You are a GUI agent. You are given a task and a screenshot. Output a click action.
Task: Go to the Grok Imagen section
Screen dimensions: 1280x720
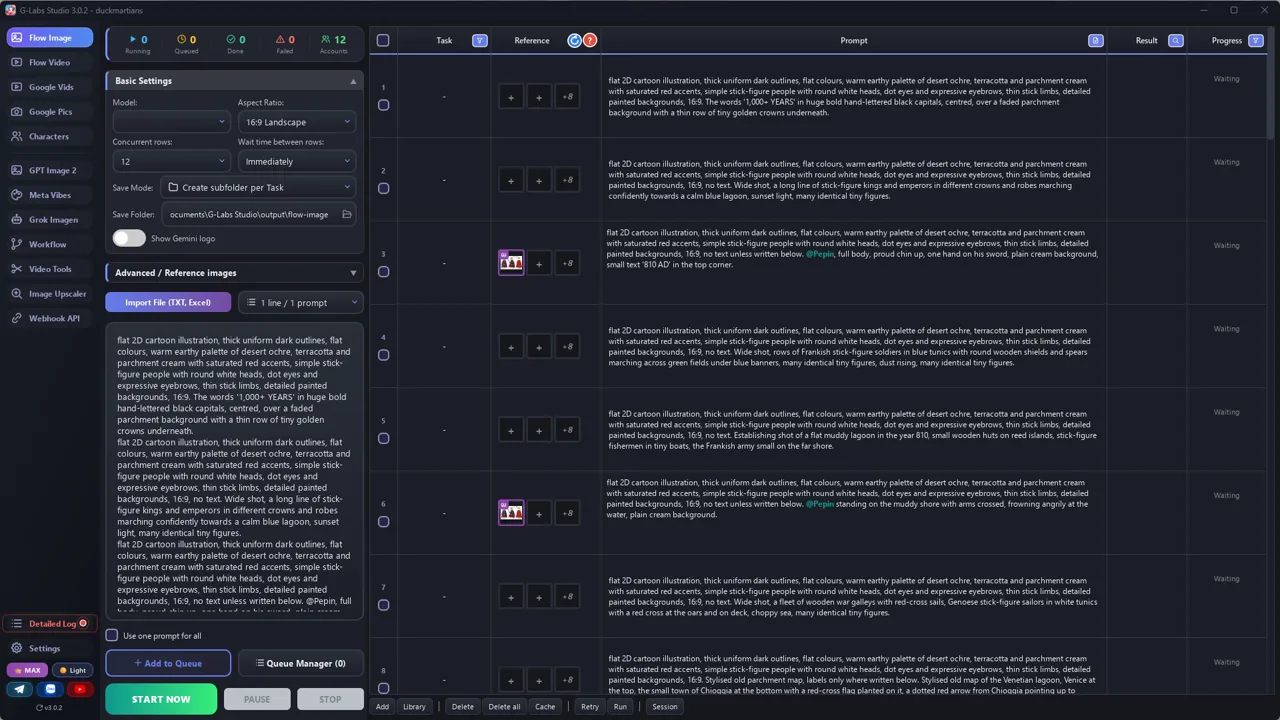coord(49,220)
